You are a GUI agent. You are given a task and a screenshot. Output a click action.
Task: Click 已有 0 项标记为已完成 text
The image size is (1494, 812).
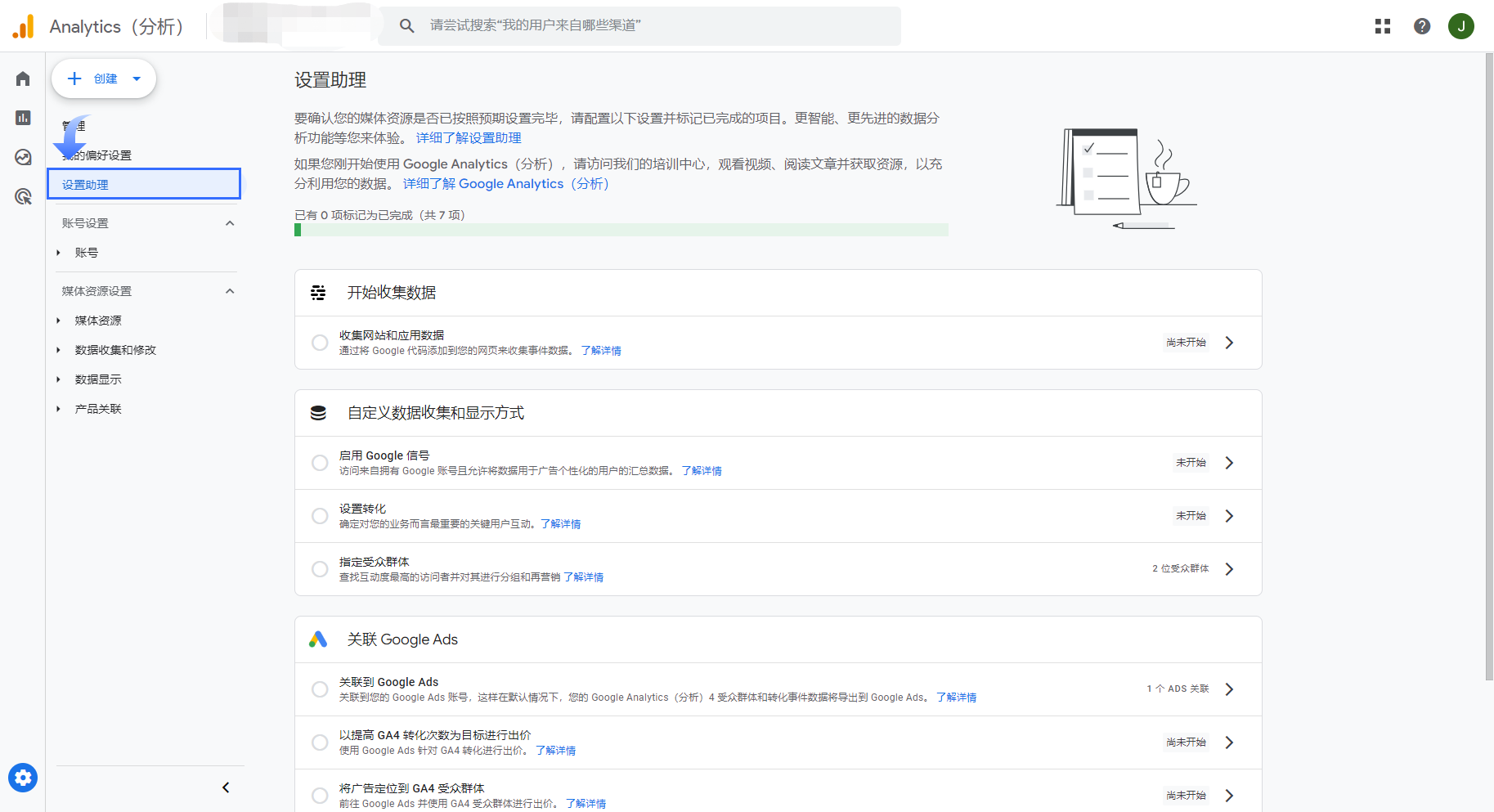pyautogui.click(x=379, y=215)
